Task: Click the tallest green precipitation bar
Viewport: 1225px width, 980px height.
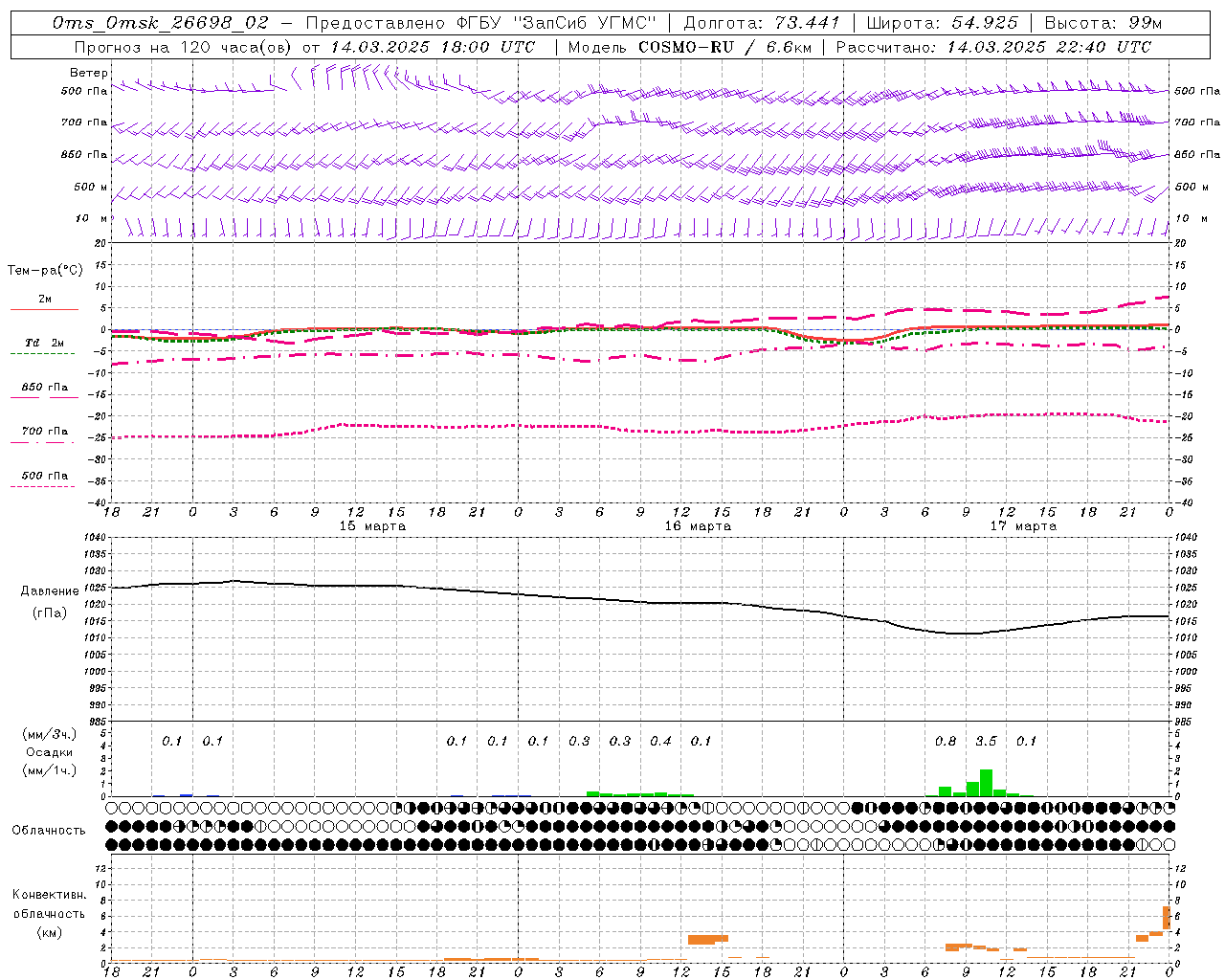Action: coord(986,783)
